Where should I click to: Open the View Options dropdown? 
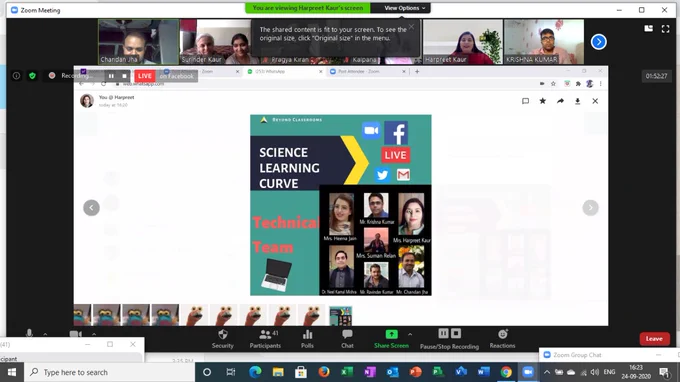tap(404, 8)
